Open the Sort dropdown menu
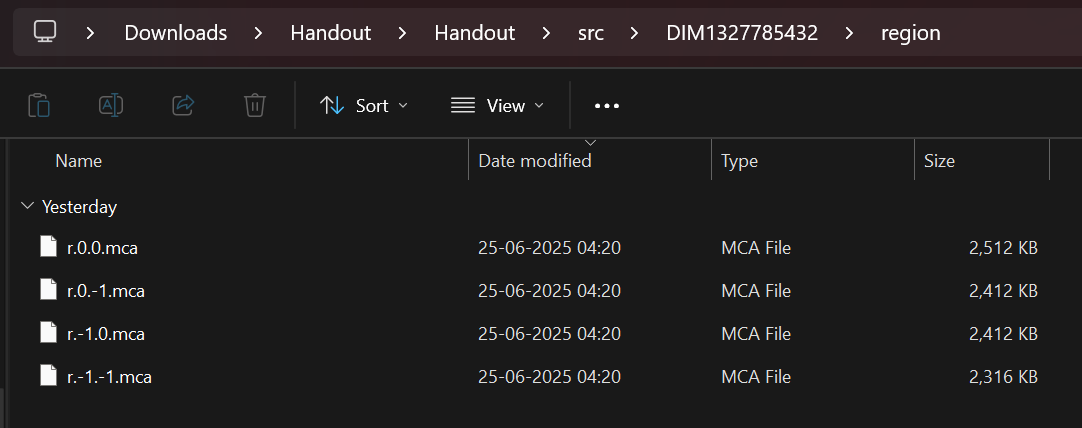Image resolution: width=1082 pixels, height=428 pixels. (x=364, y=106)
